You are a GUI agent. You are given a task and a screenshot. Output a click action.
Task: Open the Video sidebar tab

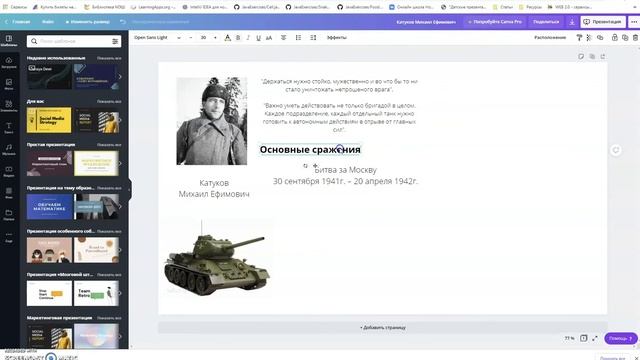tap(9, 171)
